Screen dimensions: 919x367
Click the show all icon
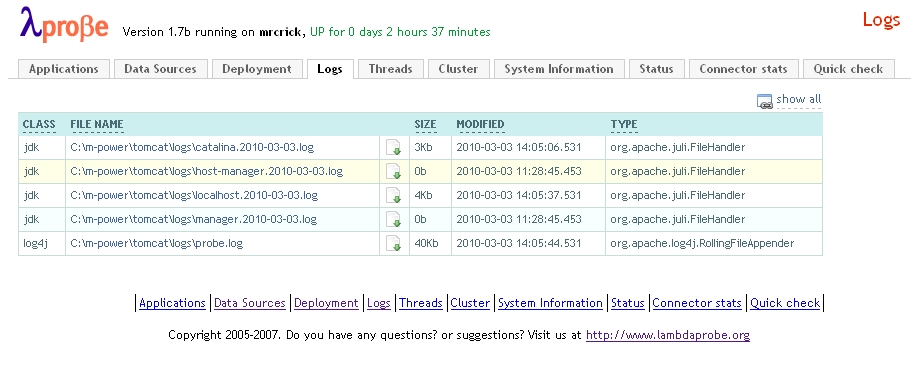[x=764, y=101]
